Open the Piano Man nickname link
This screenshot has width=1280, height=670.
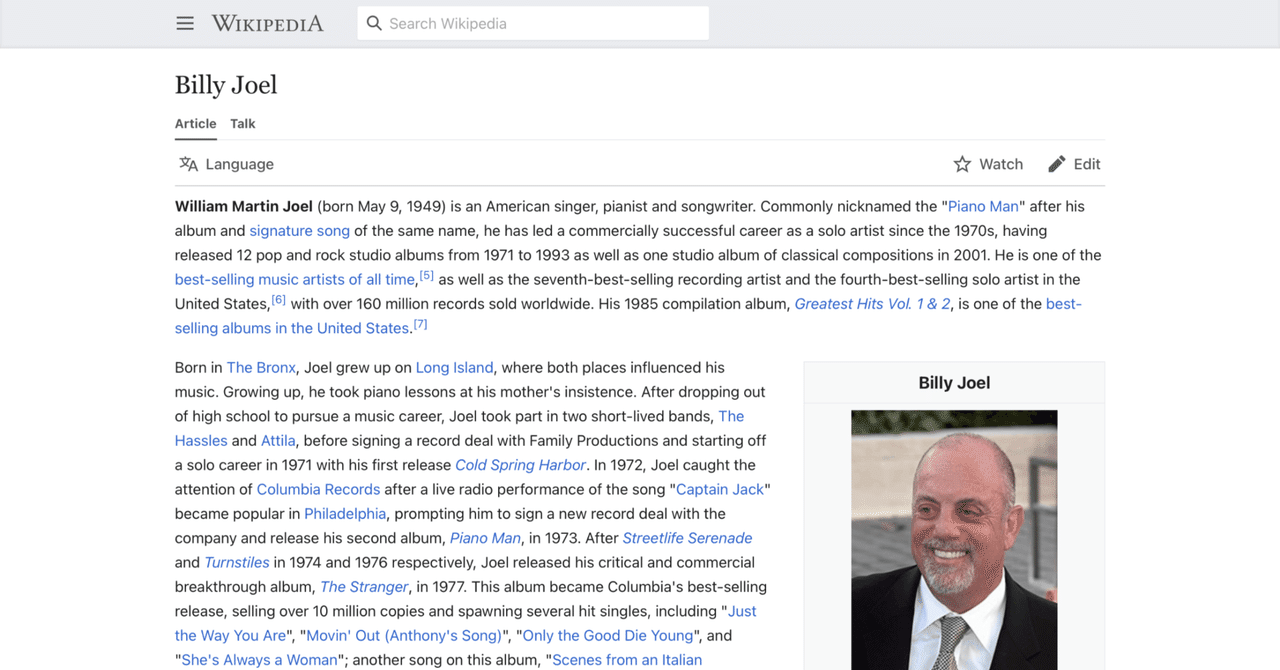pos(983,206)
